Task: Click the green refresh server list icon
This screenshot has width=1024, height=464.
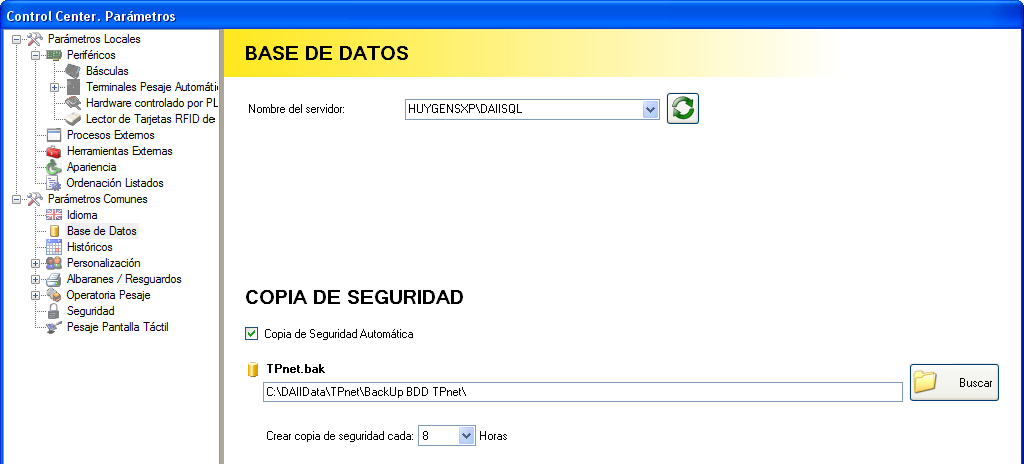Action: click(683, 109)
